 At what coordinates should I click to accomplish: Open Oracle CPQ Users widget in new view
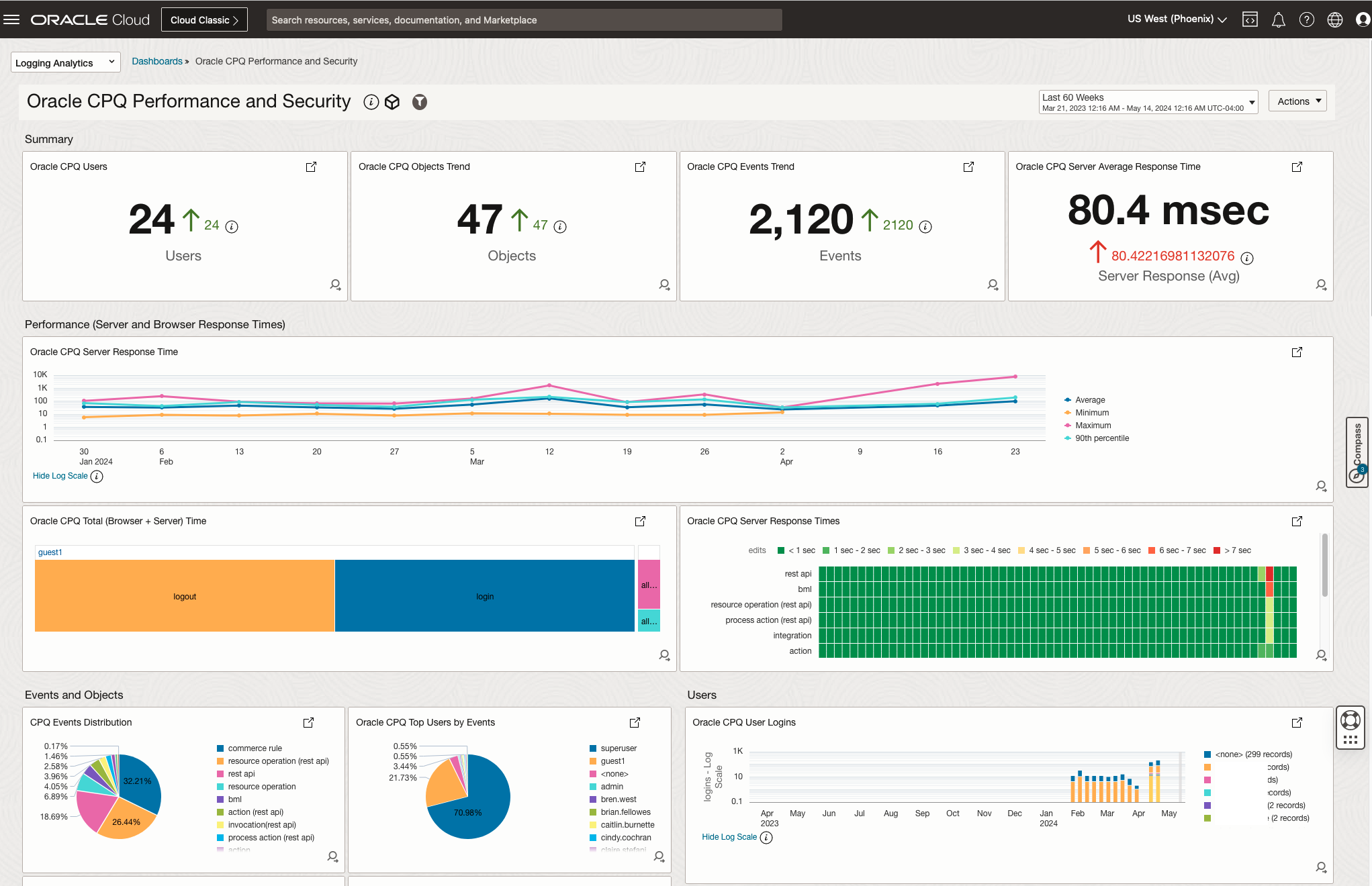pos(311,166)
